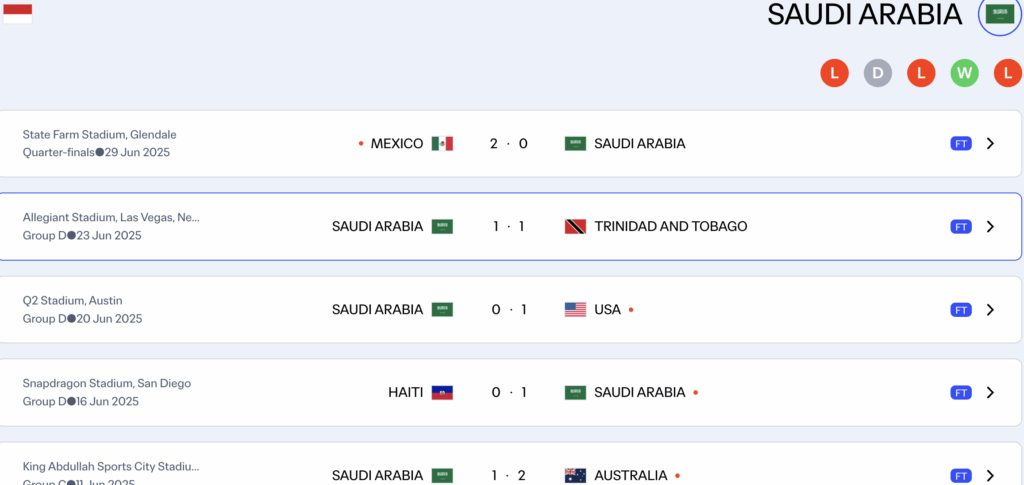Click the Saudi flag in Mexico match row
Viewport: 1024px width, 485px height.
point(575,144)
